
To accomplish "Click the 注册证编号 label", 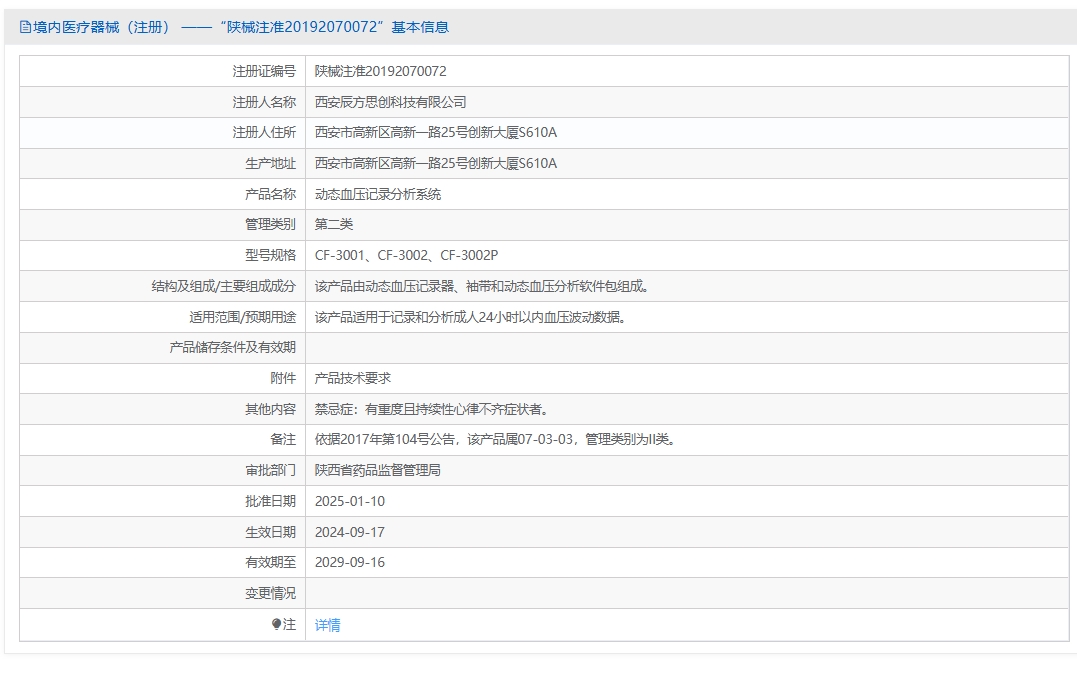I will (x=264, y=71).
